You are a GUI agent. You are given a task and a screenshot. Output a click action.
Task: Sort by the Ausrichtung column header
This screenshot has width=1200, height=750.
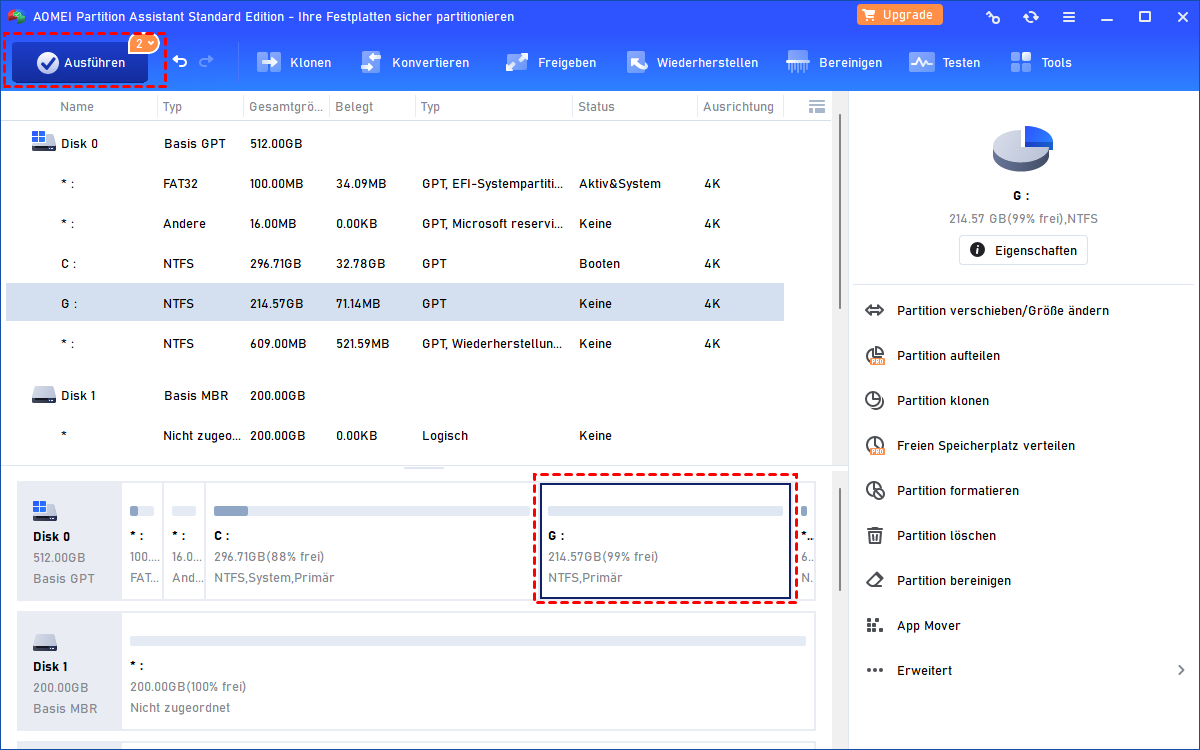(738, 107)
